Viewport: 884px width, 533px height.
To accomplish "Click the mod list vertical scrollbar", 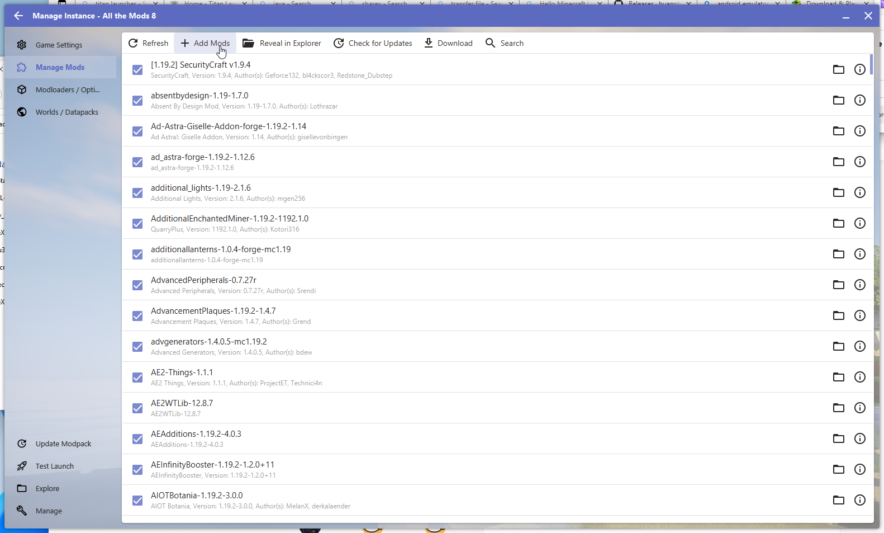I will point(871,65).
